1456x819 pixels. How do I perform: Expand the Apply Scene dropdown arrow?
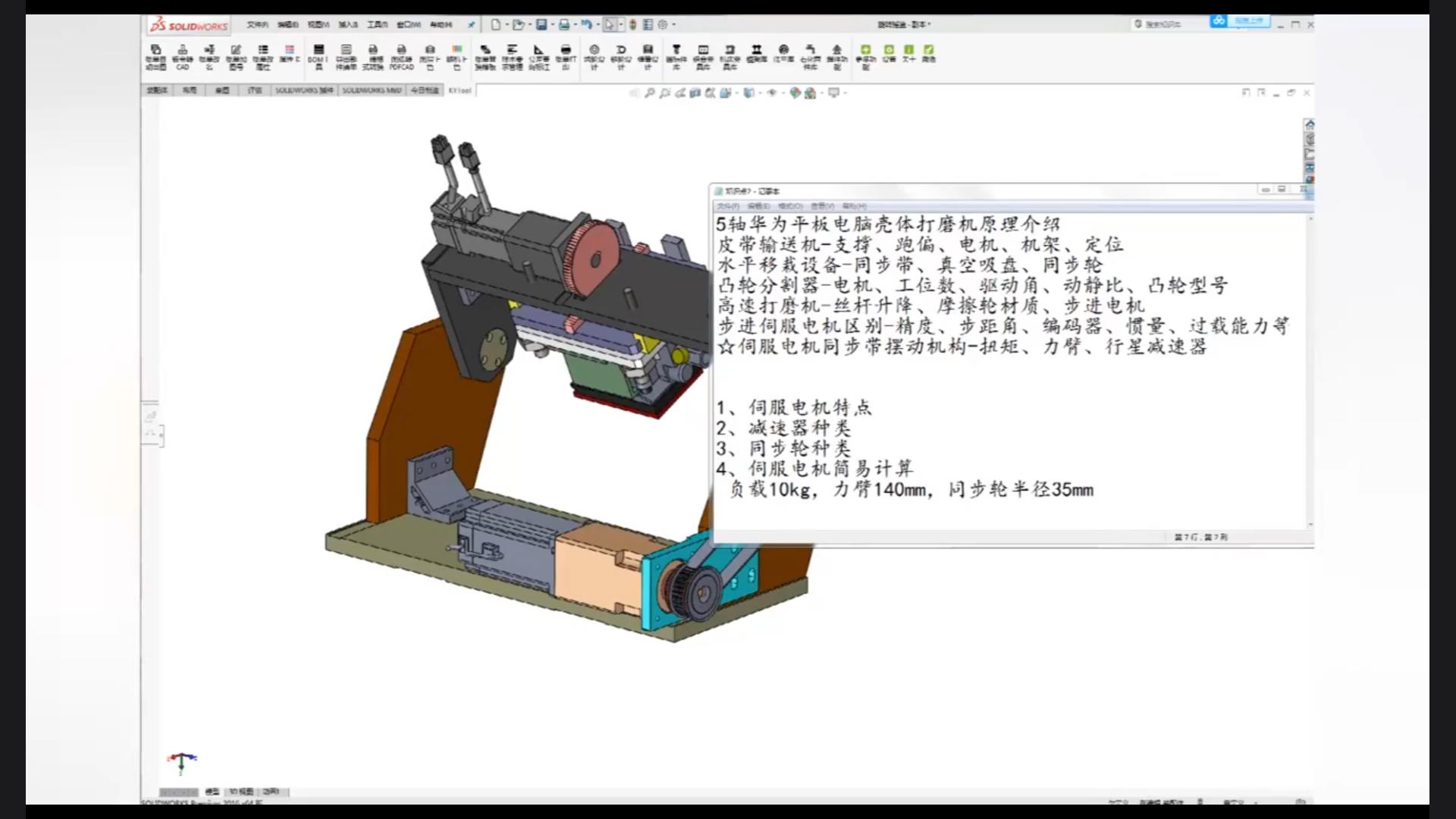pyautogui.click(x=821, y=93)
